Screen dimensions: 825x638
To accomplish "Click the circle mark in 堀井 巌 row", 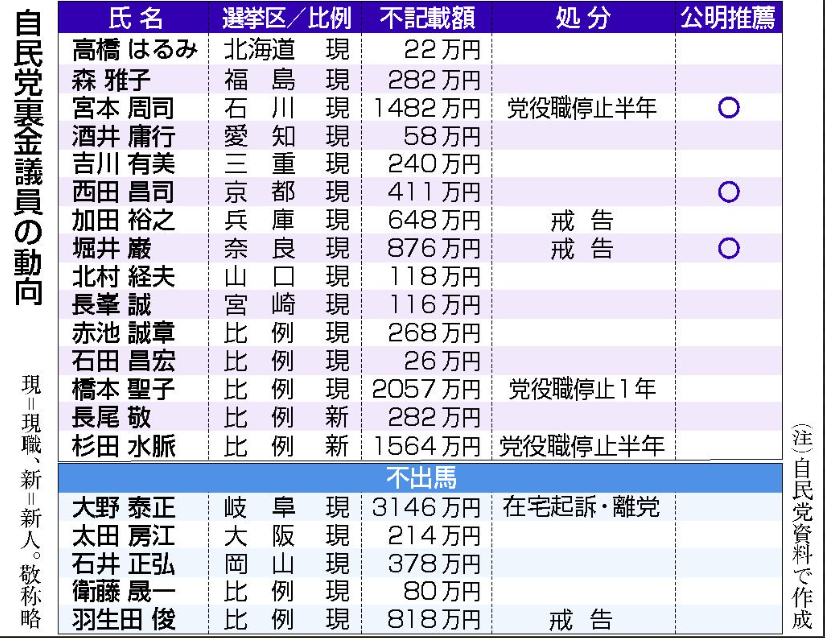I will [728, 247].
